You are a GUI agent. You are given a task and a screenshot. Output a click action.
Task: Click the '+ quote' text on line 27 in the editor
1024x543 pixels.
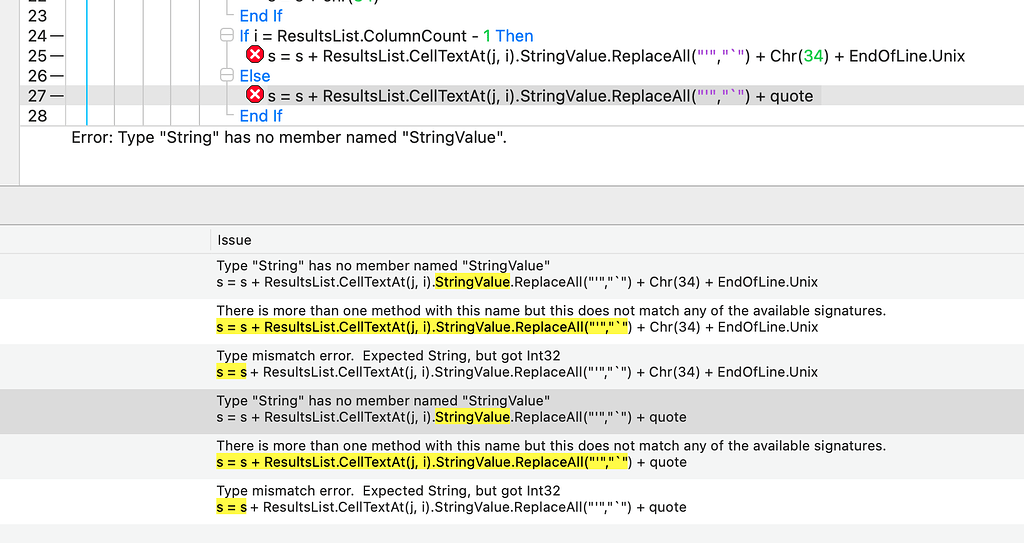pos(784,96)
